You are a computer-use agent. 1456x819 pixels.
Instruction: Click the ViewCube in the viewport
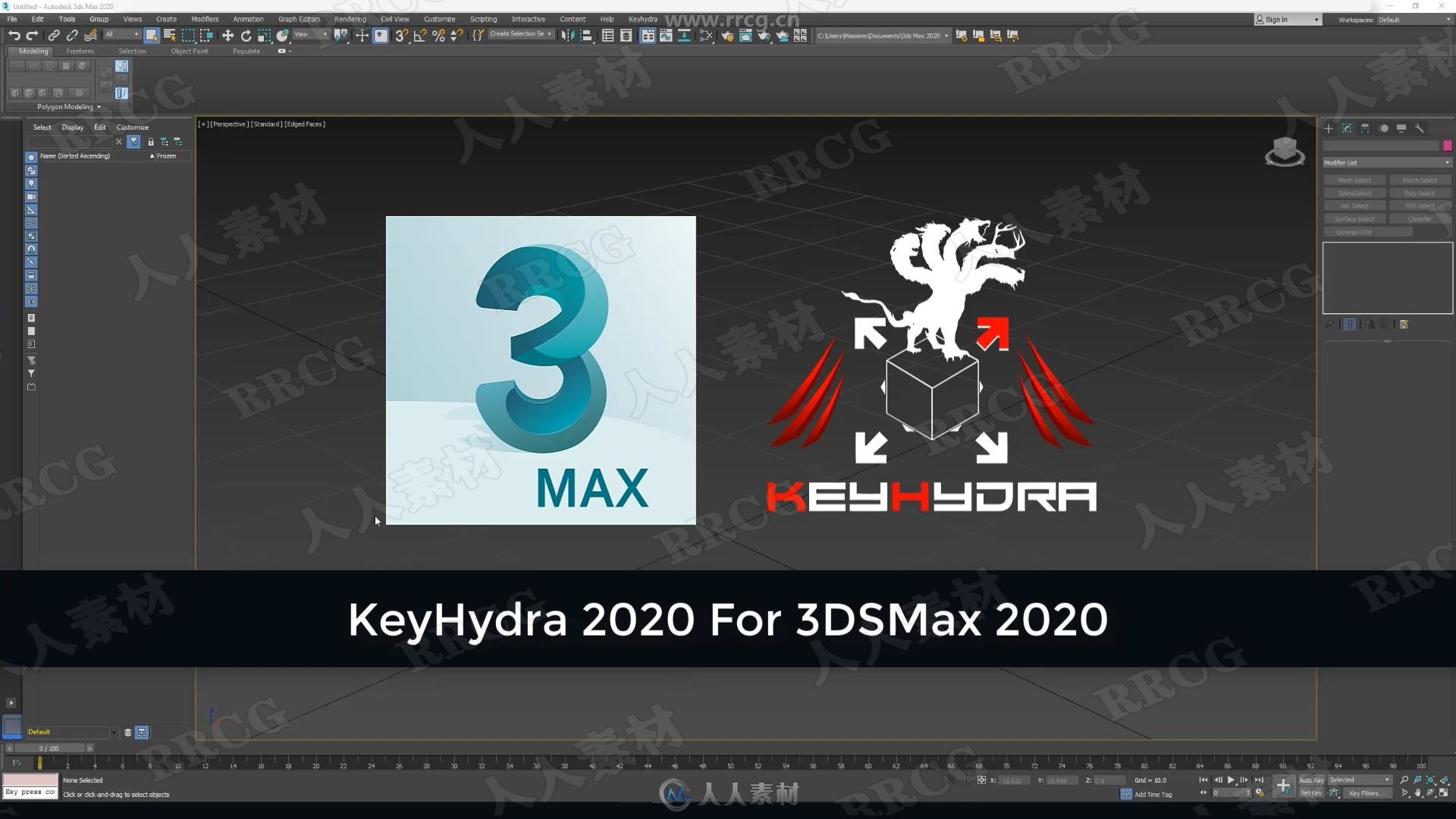1285,151
